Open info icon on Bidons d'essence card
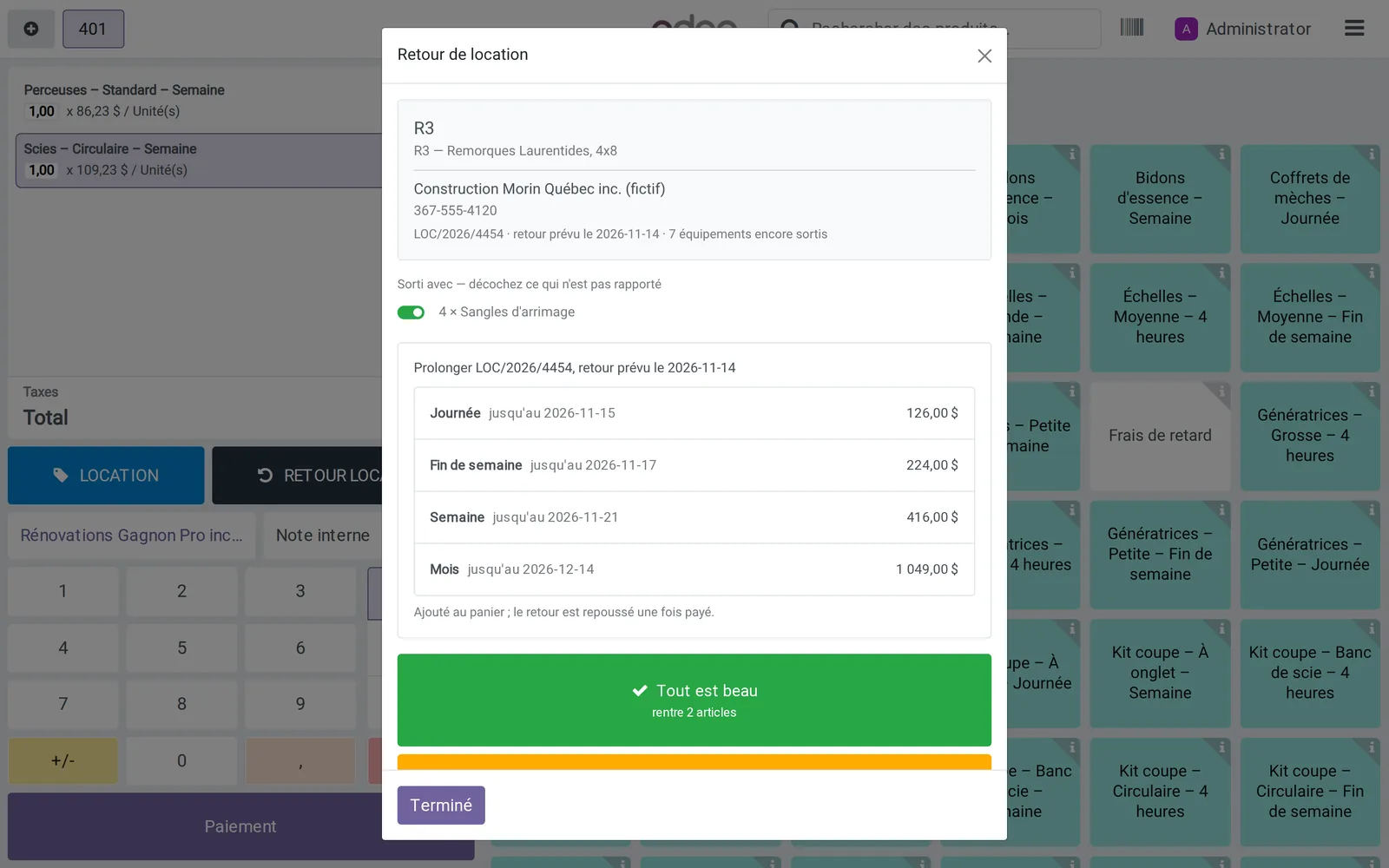Screen dimensions: 1389x868 click(x=1221, y=154)
